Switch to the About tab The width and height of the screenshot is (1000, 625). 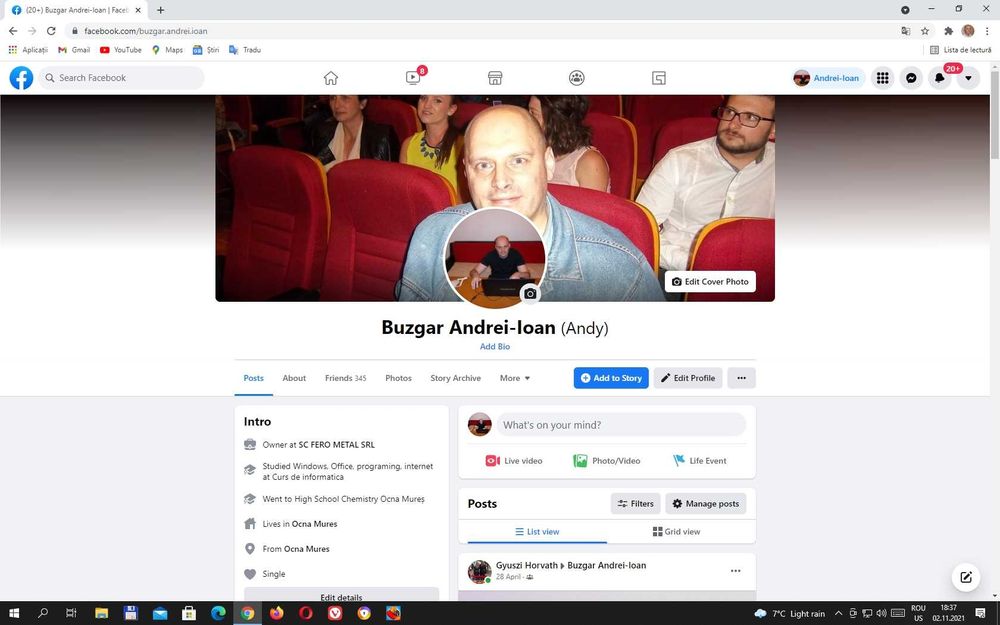294,378
